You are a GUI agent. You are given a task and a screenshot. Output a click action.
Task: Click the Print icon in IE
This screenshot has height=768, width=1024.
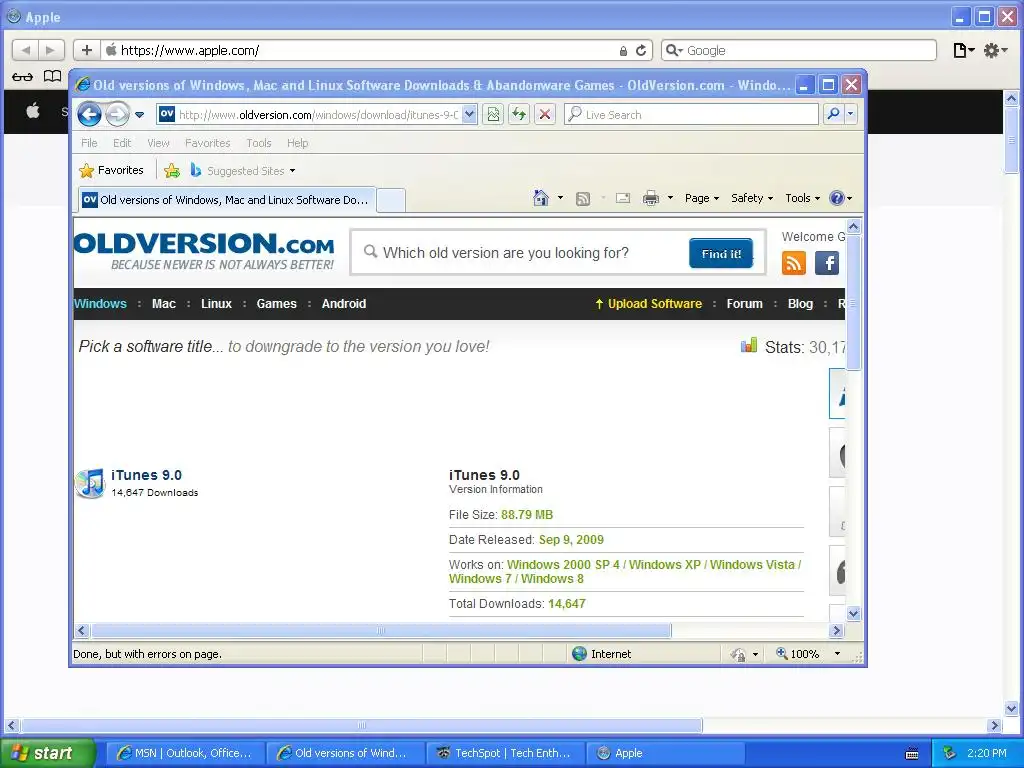pos(650,198)
